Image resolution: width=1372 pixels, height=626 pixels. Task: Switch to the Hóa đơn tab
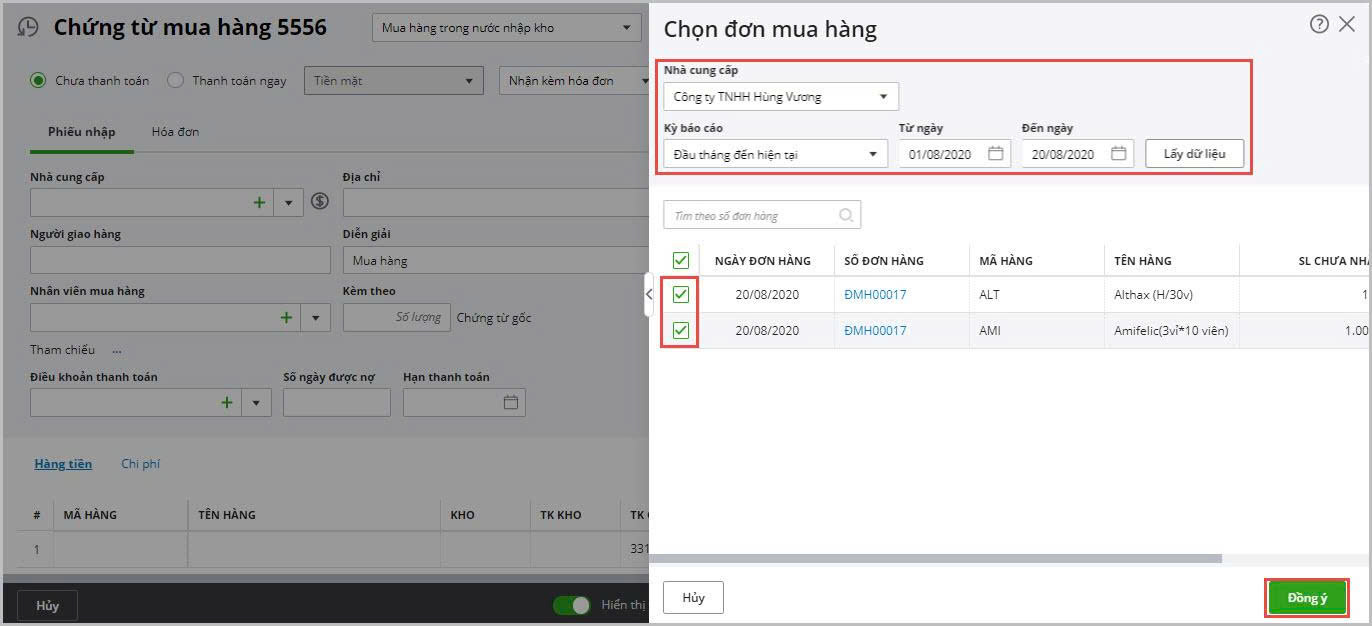(x=175, y=132)
